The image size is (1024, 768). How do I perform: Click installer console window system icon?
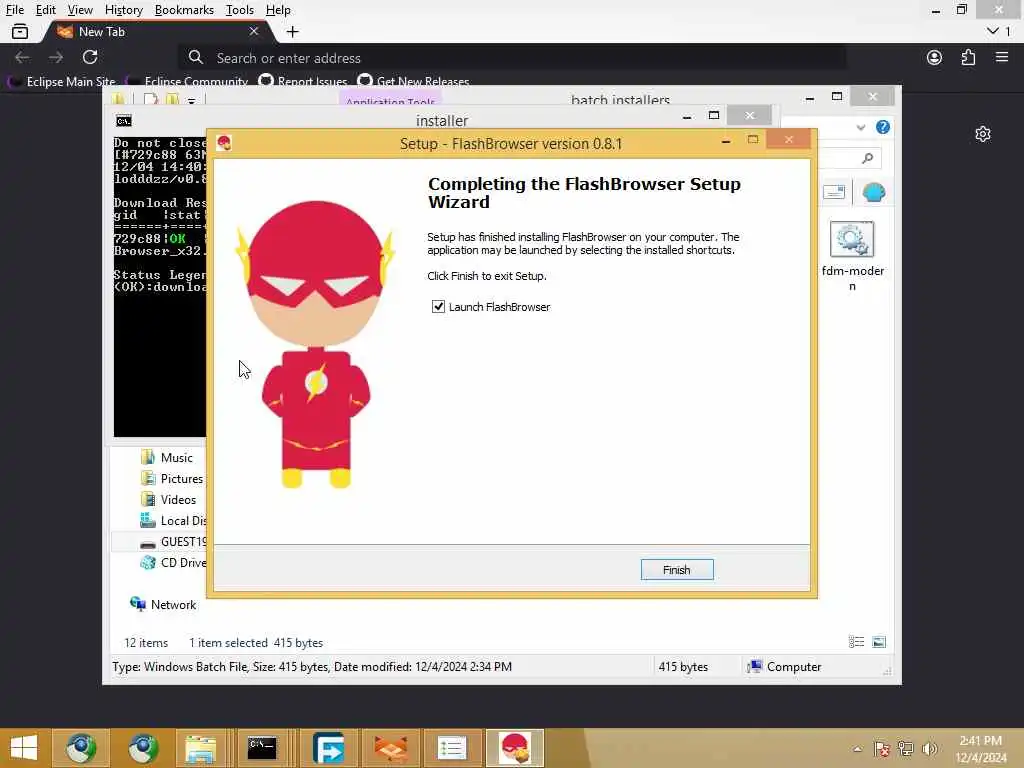(x=123, y=121)
